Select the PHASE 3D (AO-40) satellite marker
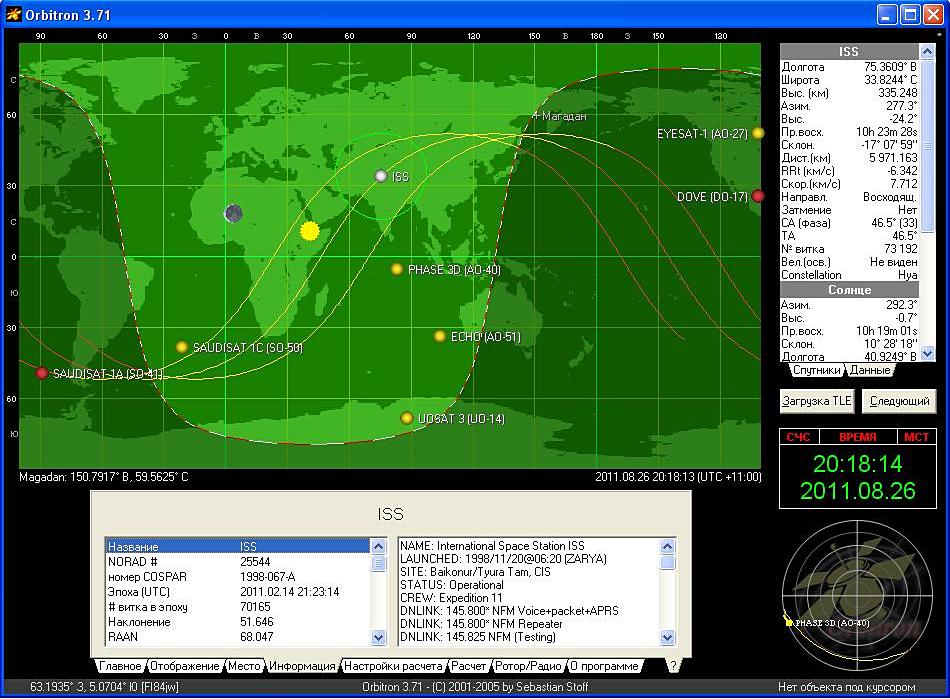The image size is (950, 699). [397, 270]
